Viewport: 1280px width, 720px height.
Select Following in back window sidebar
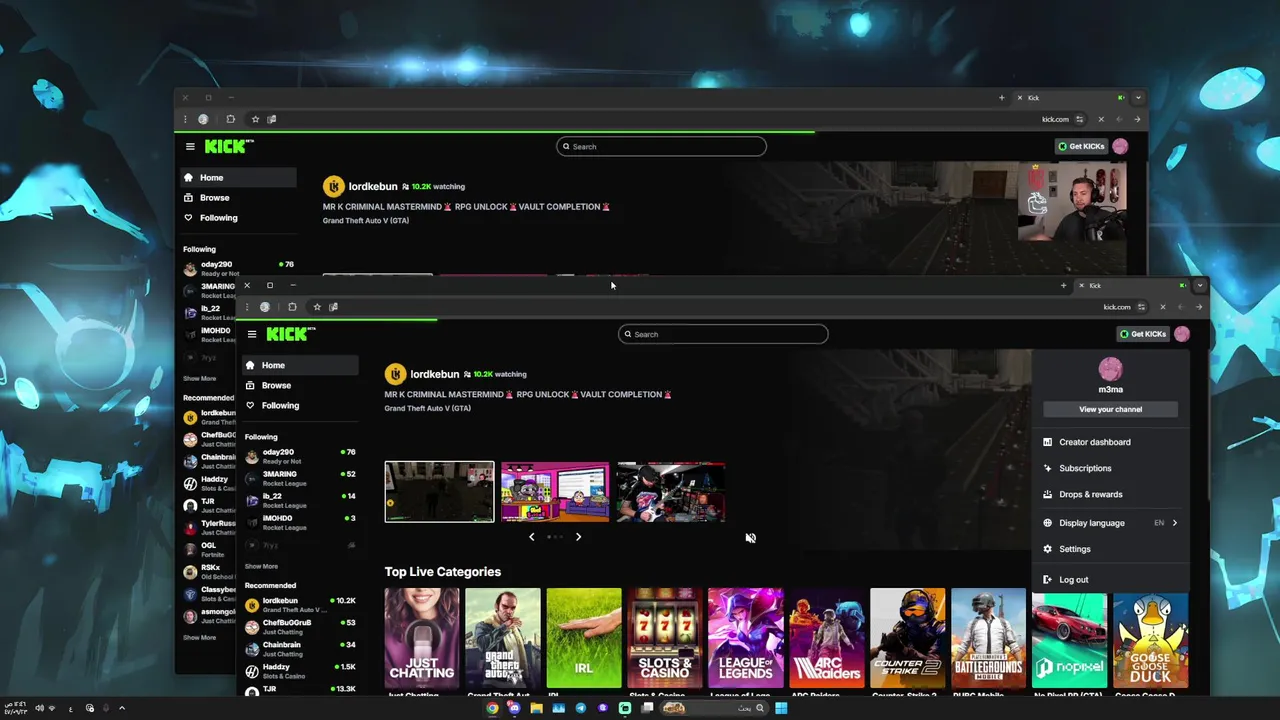click(237, 217)
